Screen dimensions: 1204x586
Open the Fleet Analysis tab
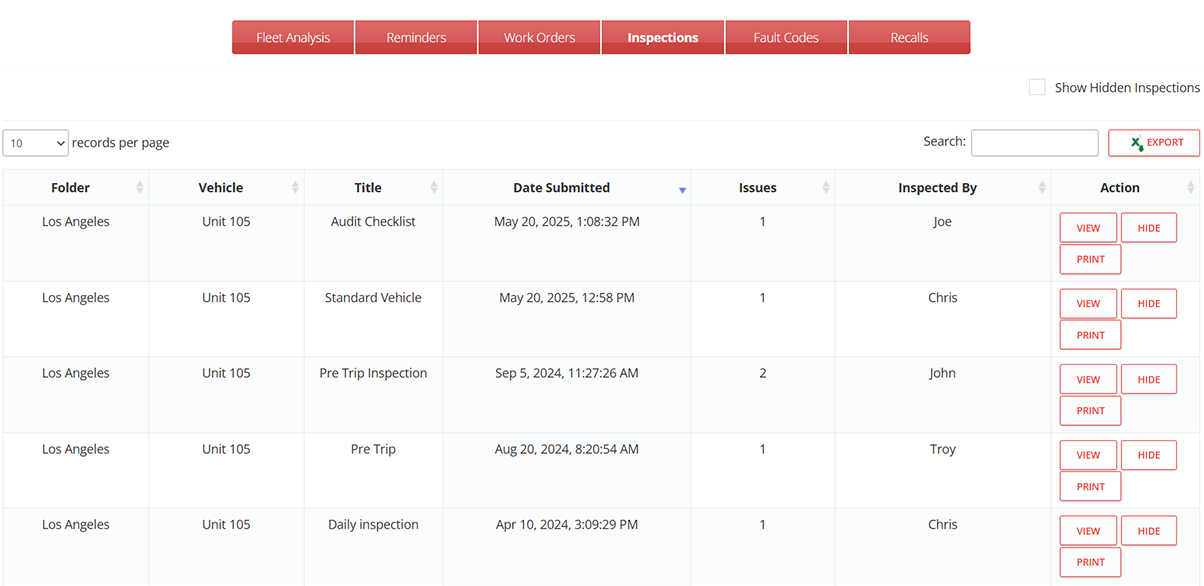coord(292,36)
